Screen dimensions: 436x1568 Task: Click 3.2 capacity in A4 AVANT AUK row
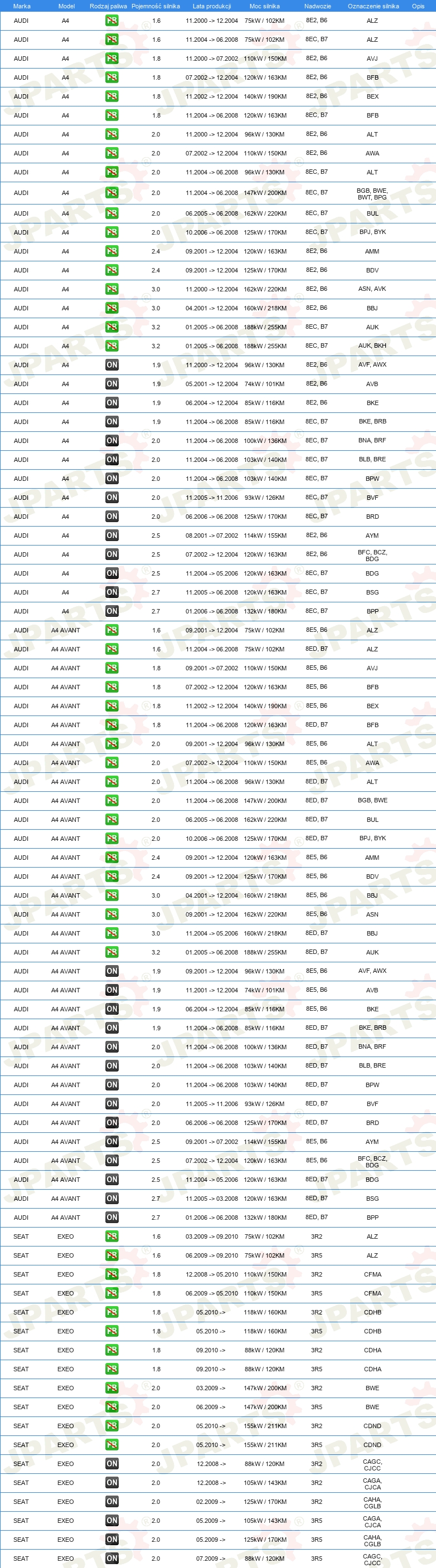(156, 952)
